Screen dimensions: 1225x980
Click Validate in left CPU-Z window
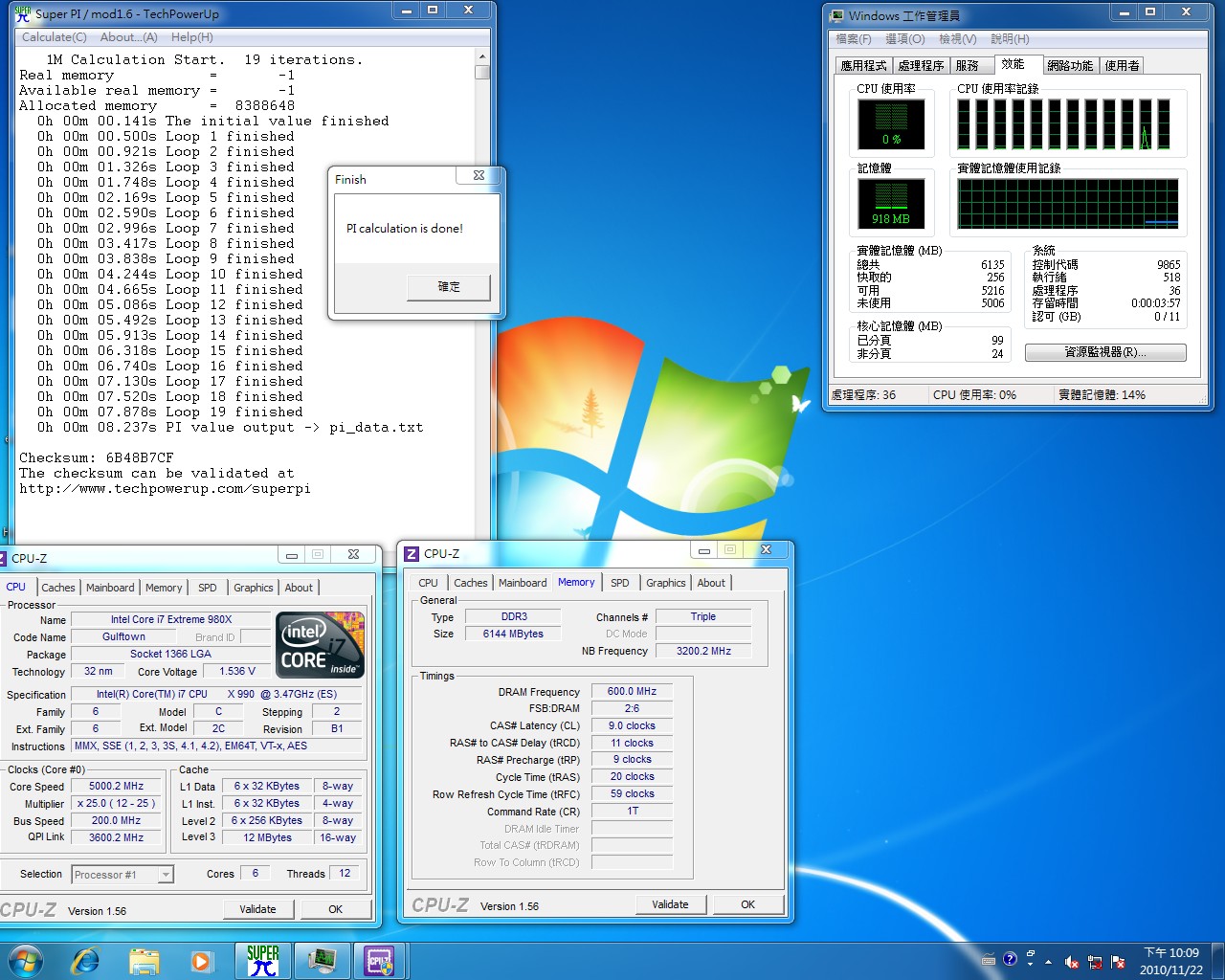[x=257, y=909]
